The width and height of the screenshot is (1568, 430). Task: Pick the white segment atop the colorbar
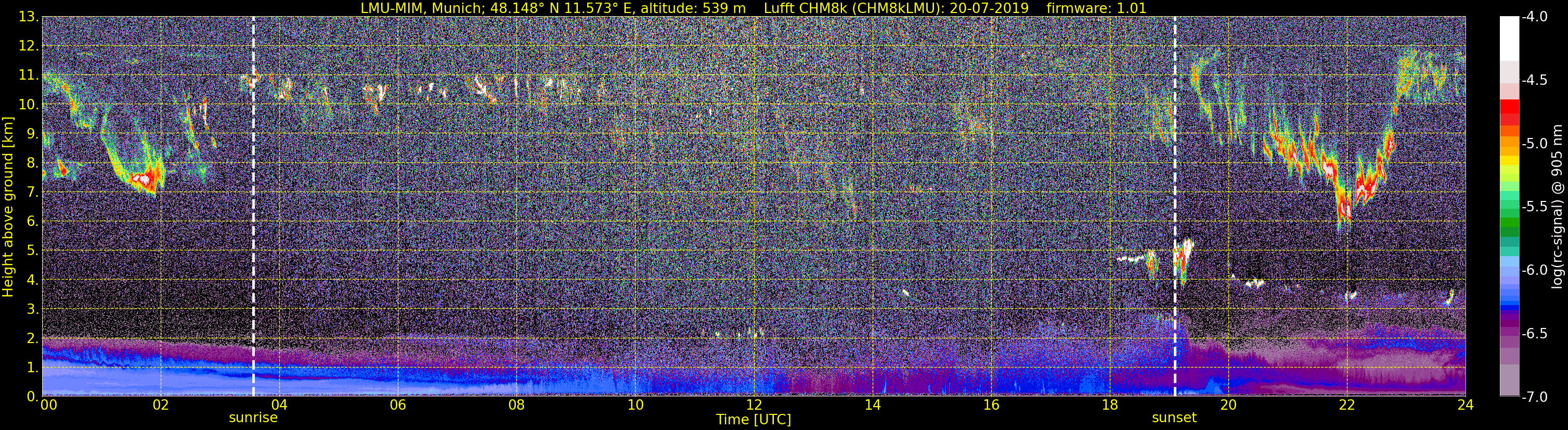(x=1510, y=39)
